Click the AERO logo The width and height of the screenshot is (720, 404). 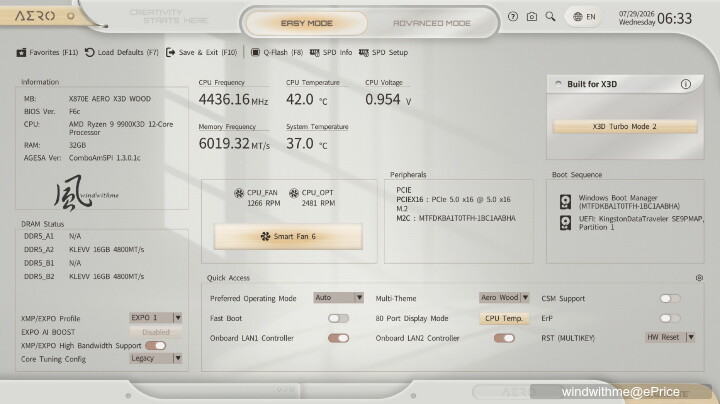pyautogui.click(x=35, y=16)
